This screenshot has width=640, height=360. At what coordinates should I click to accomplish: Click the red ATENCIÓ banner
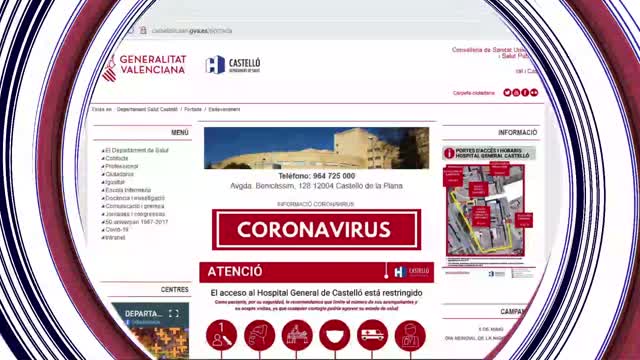[x=316, y=272]
